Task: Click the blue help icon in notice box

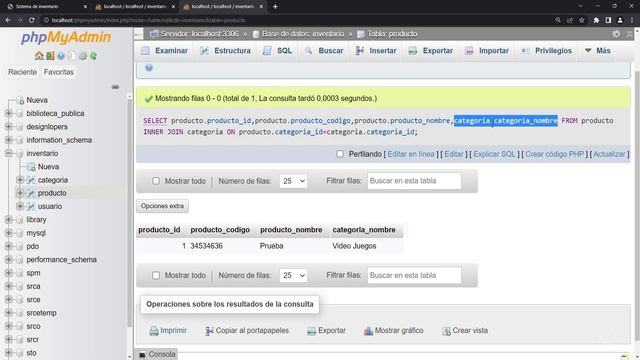Action: [x=149, y=68]
